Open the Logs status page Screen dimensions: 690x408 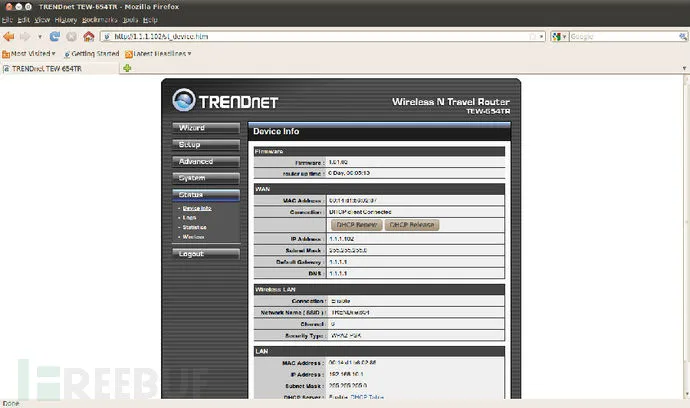coord(189,217)
